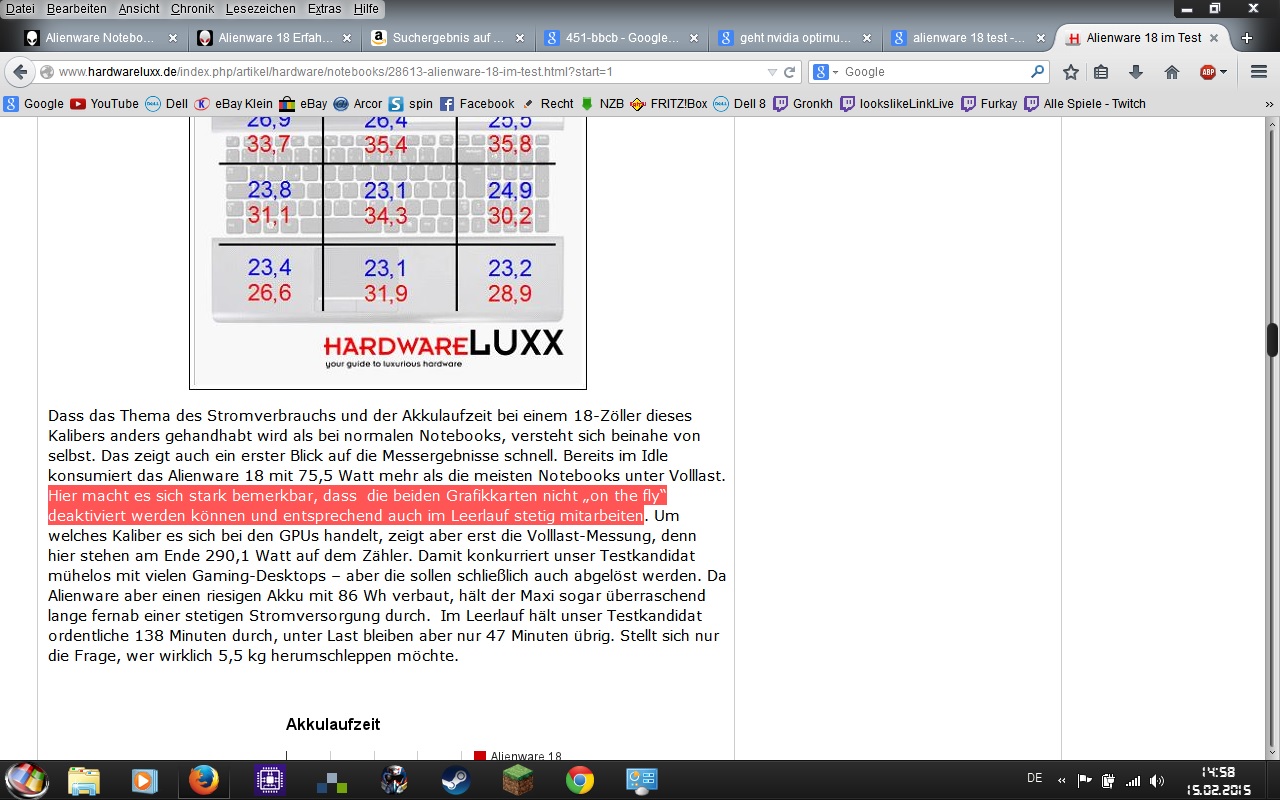Bookmark this page with the star icon
The height and width of the screenshot is (800, 1280).
pyautogui.click(x=1071, y=72)
